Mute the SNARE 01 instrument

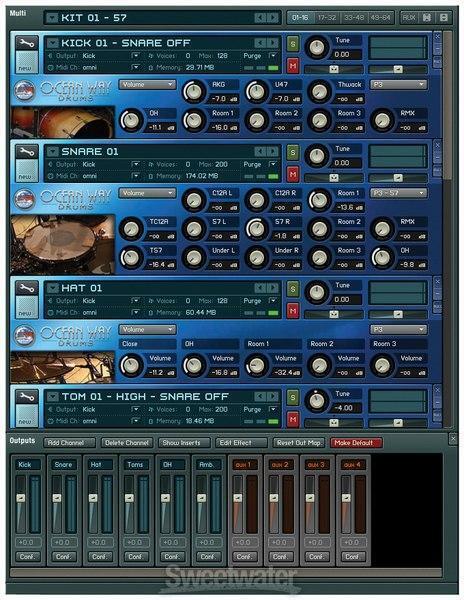[x=293, y=174]
